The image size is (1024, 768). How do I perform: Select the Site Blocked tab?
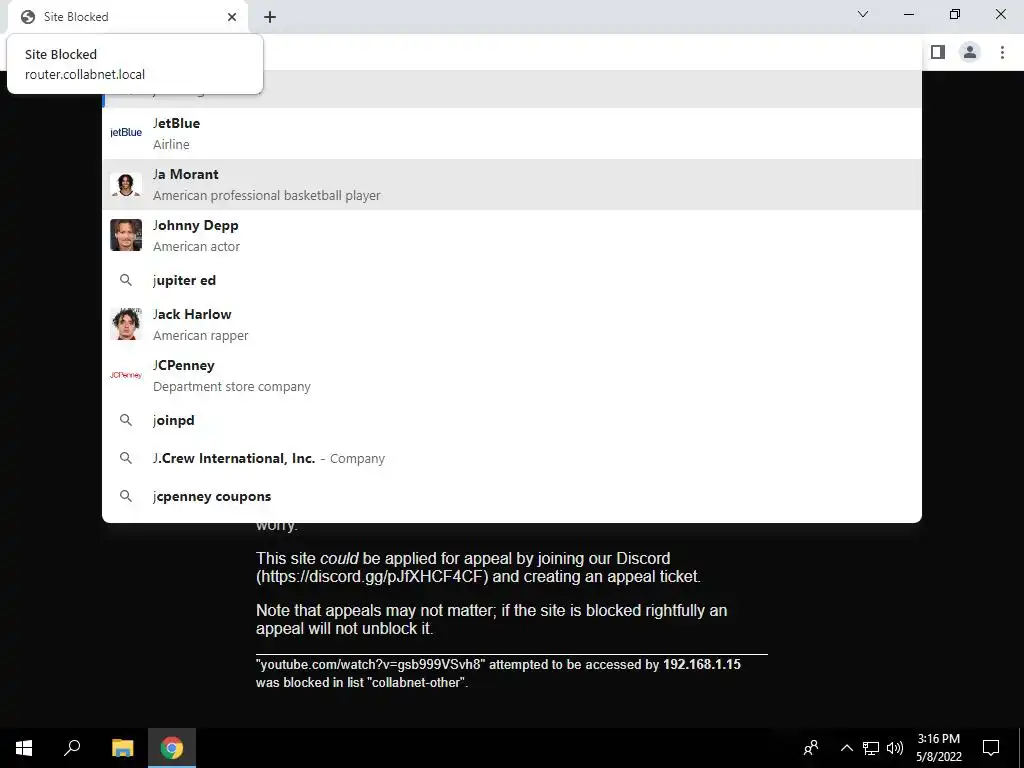[127, 17]
